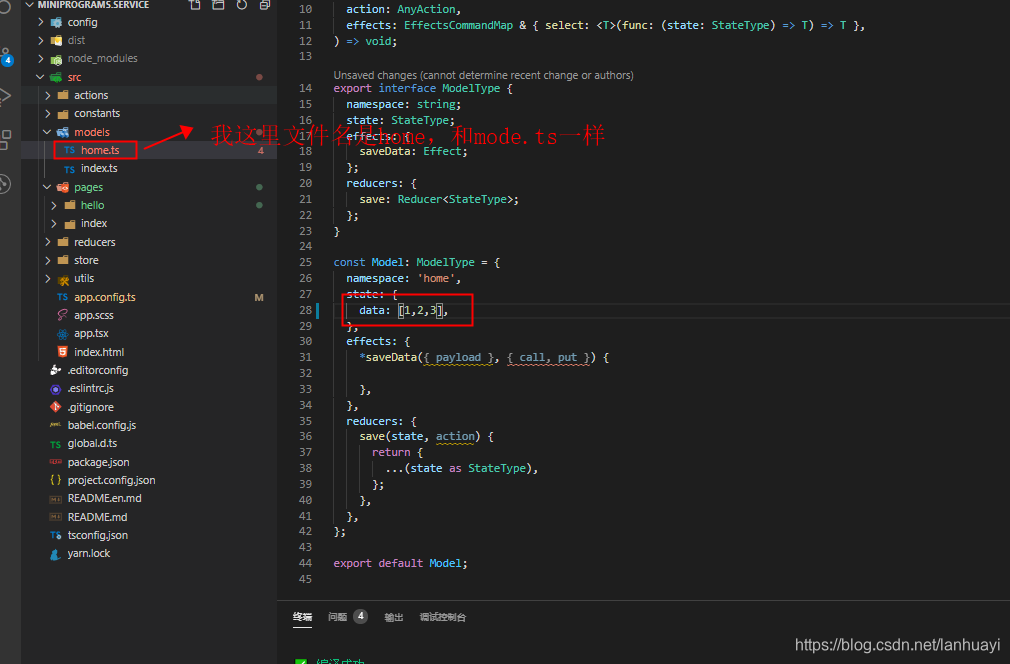
Task: Click the HTML5 icon beside index.html
Action: [62, 352]
